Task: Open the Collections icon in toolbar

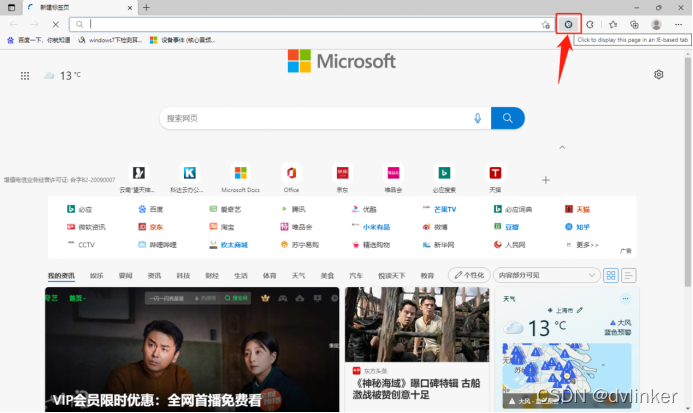Action: (x=634, y=24)
